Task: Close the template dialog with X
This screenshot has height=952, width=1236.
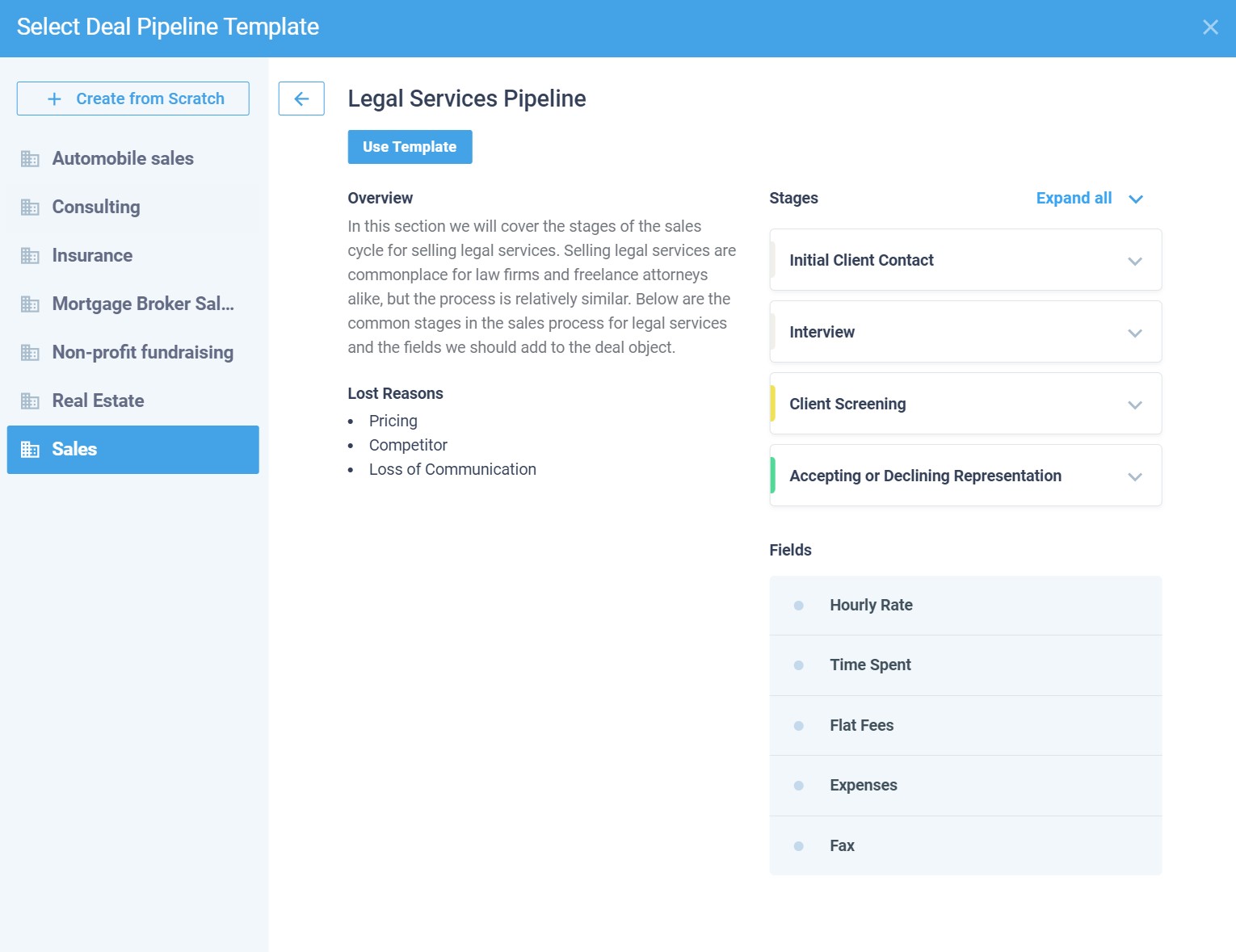Action: click(x=1209, y=27)
